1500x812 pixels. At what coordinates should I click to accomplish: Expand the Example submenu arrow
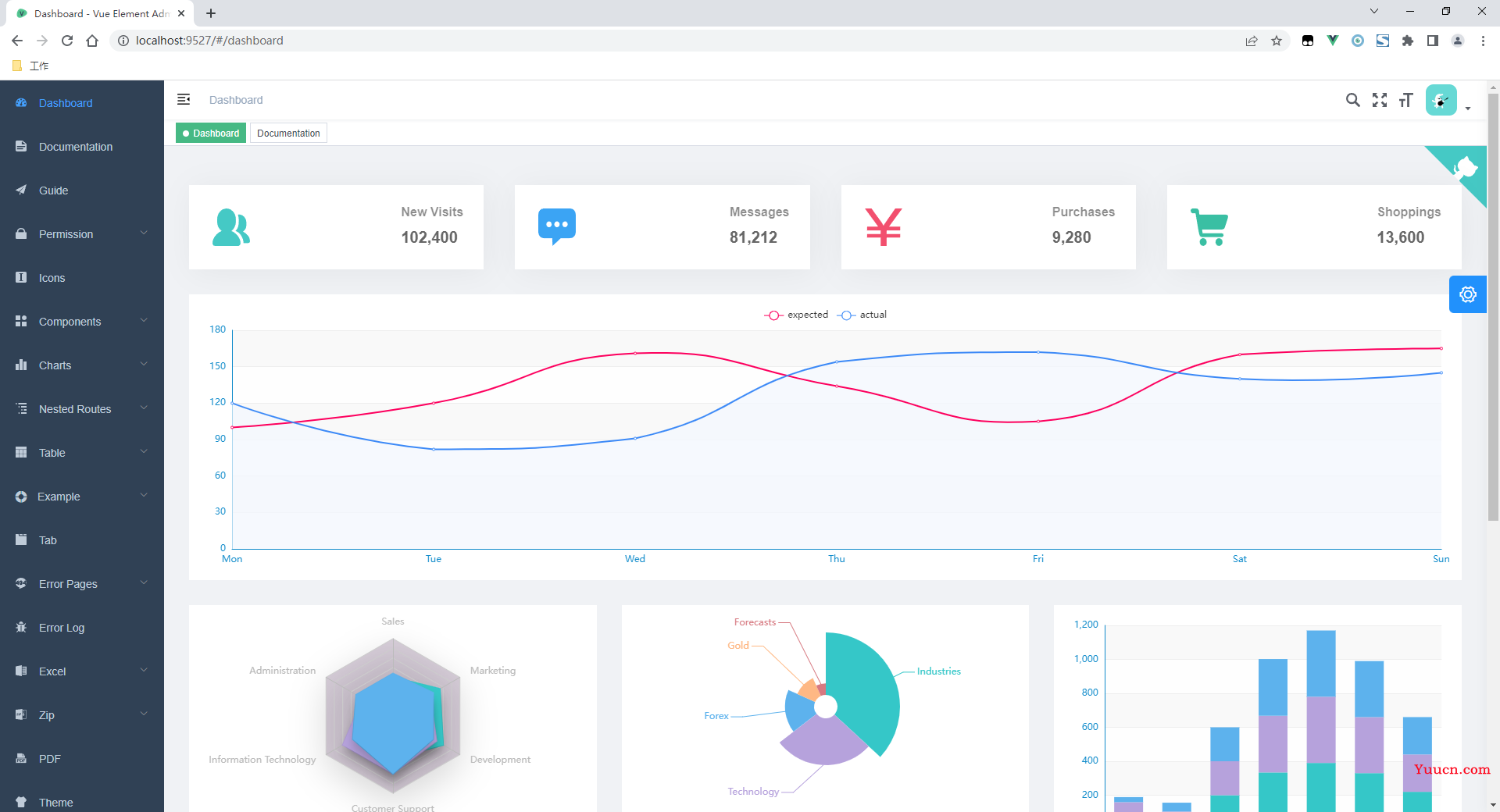tap(144, 496)
